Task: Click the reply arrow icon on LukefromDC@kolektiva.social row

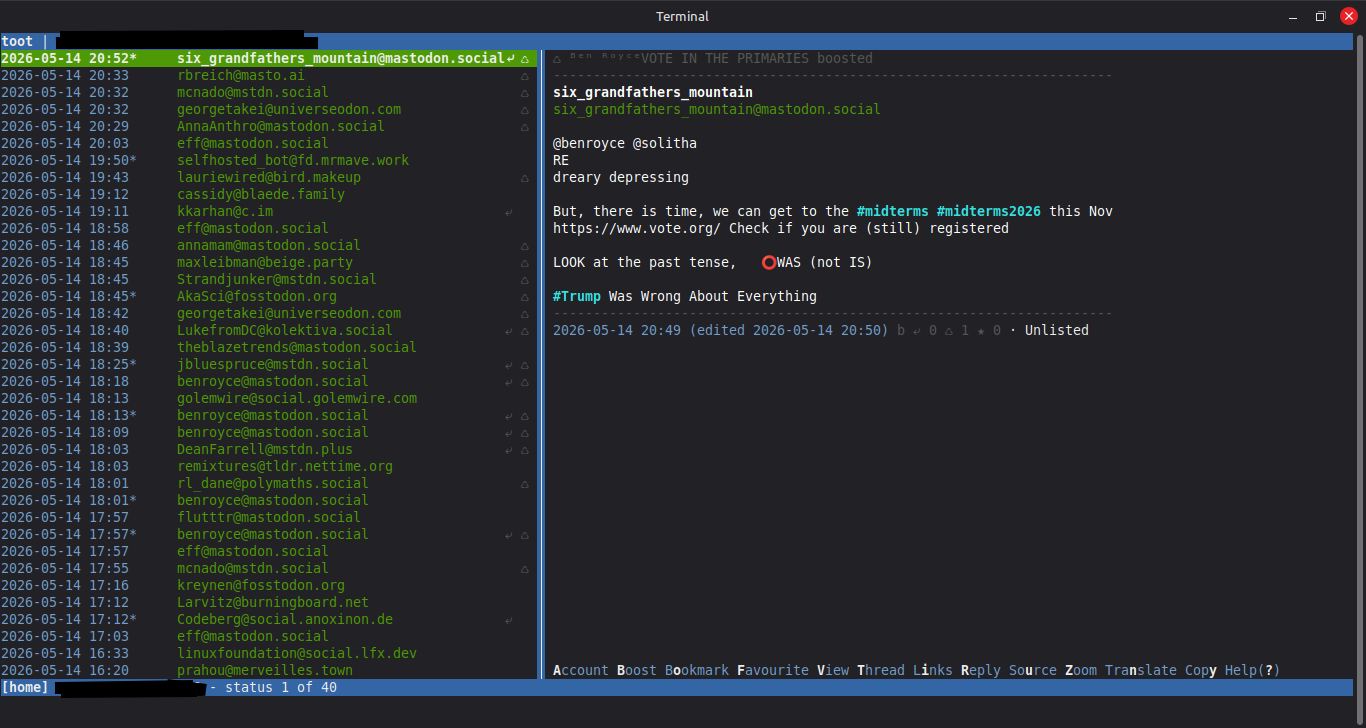Action: coord(509,330)
